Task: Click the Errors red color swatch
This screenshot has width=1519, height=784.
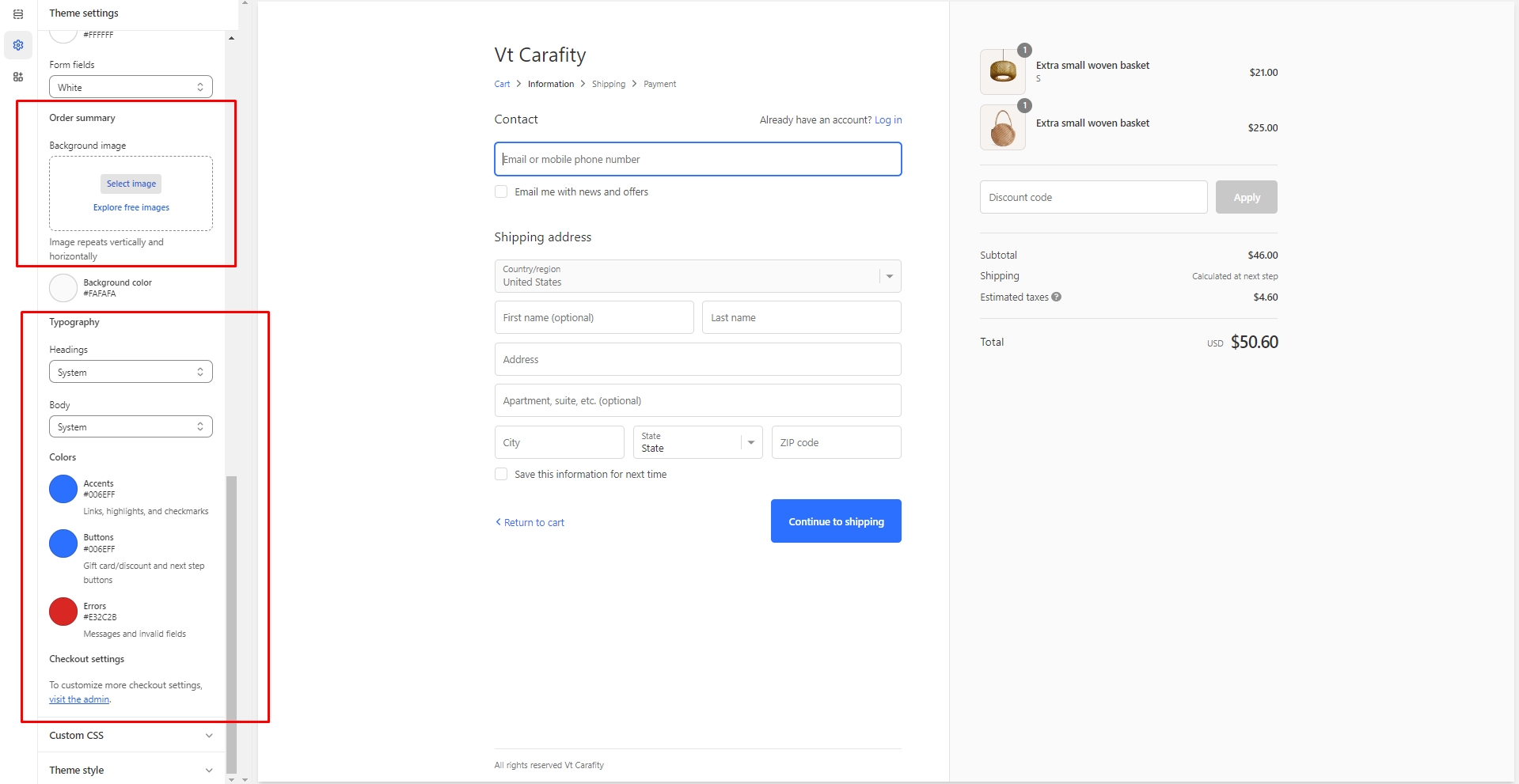Action: click(x=63, y=612)
